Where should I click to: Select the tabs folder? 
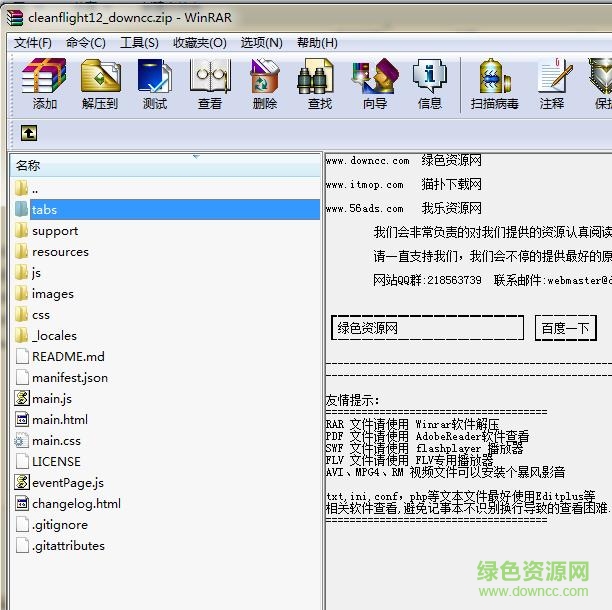click(x=167, y=210)
